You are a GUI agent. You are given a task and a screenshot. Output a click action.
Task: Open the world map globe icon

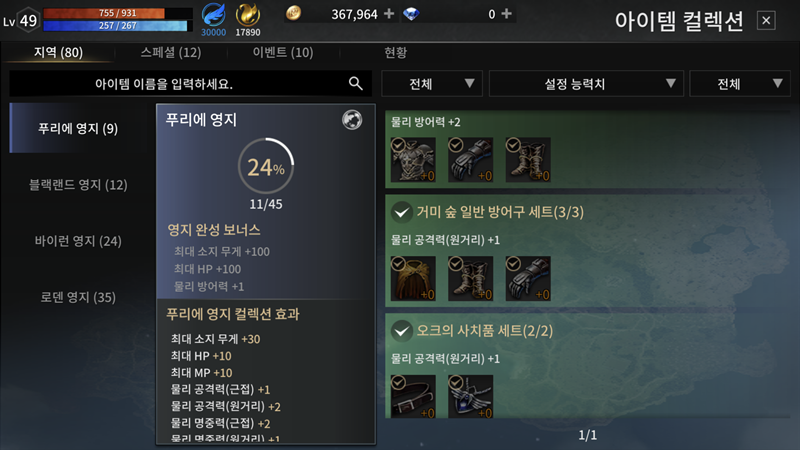point(352,120)
